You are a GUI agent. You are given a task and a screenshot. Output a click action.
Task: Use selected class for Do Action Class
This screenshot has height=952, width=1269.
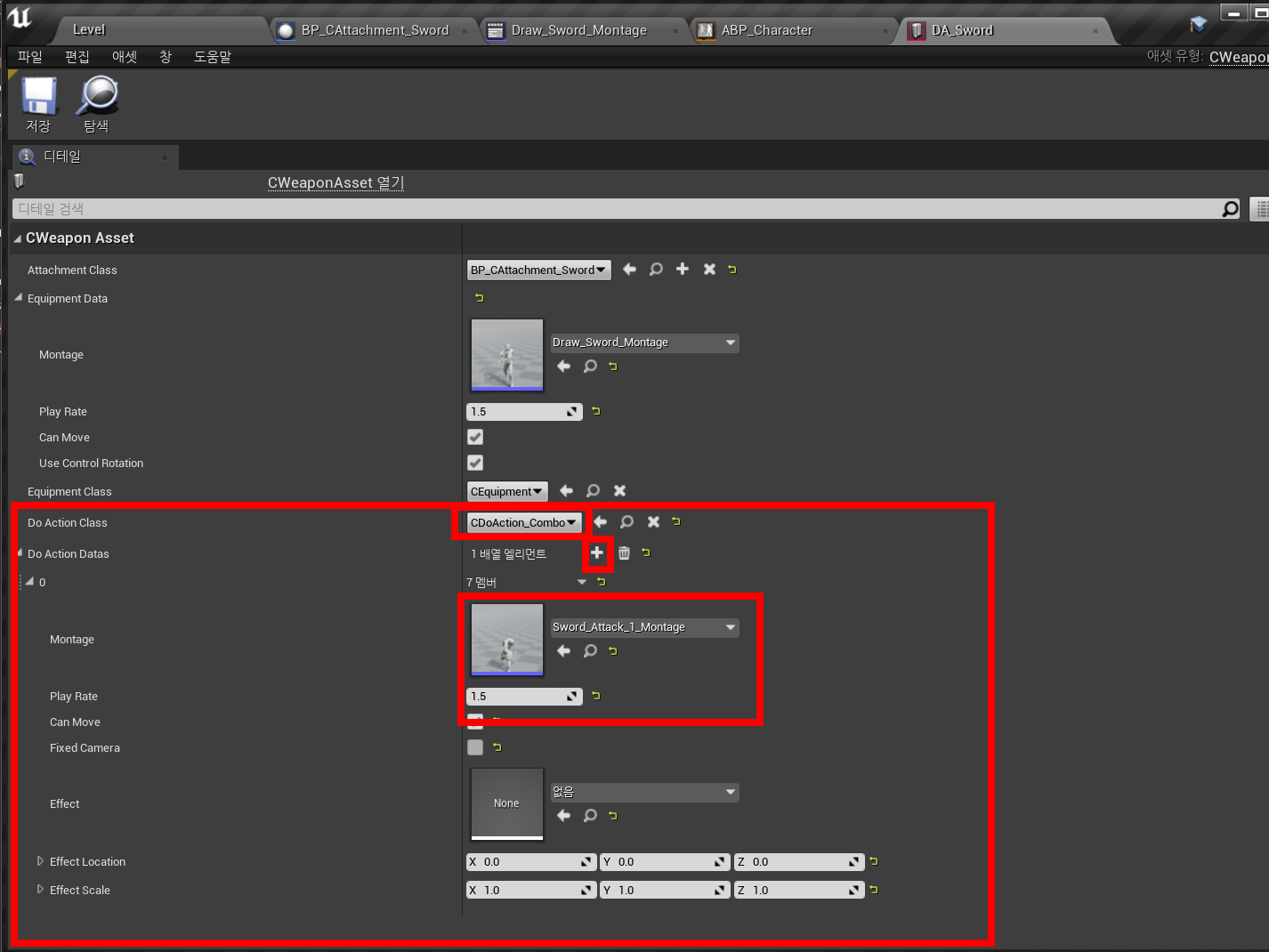point(600,521)
